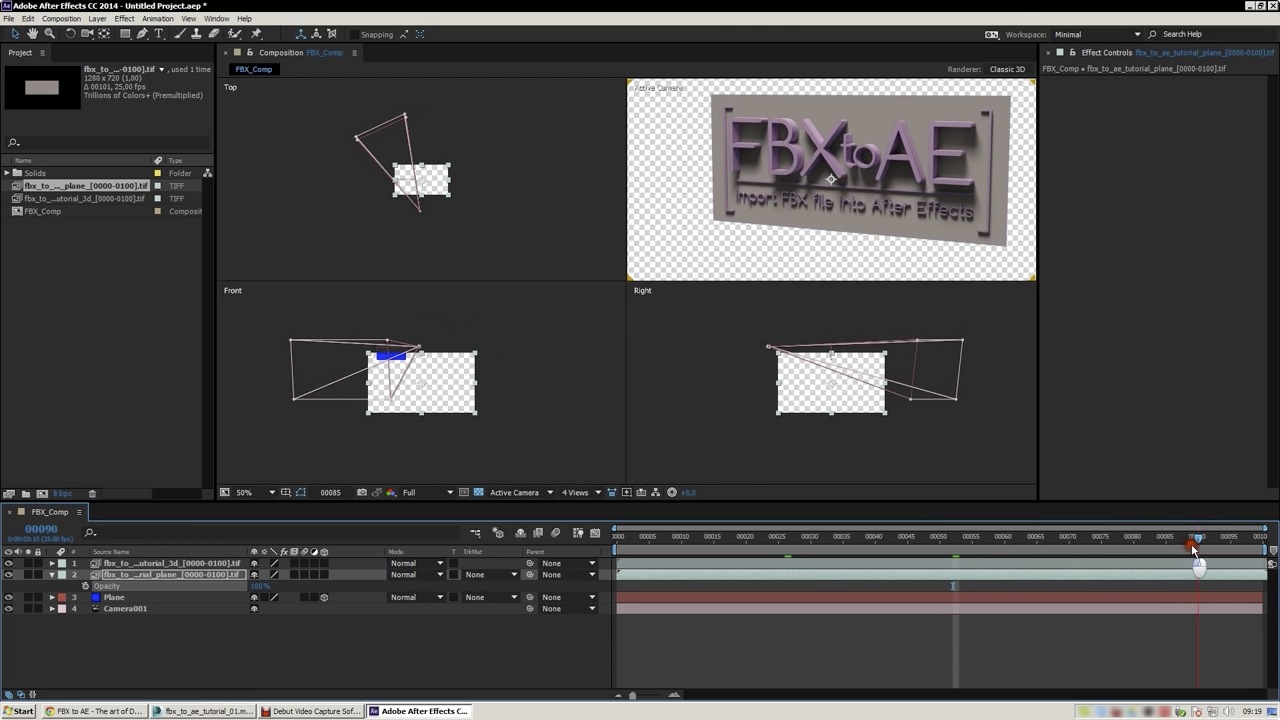Toggle visibility of the Camera001 layer
1280x720 pixels.
click(10, 608)
